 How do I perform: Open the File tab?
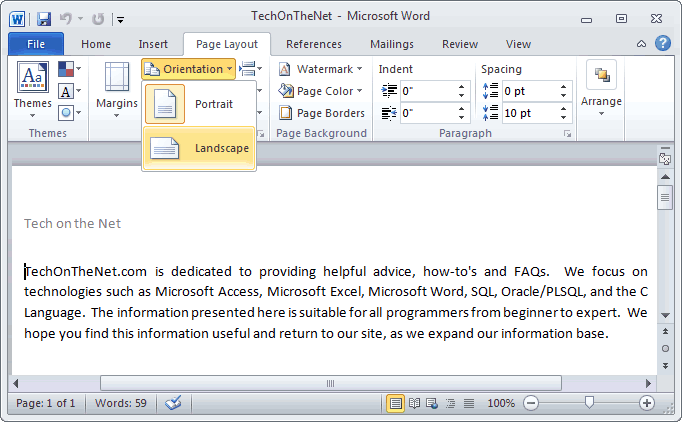(x=36, y=44)
